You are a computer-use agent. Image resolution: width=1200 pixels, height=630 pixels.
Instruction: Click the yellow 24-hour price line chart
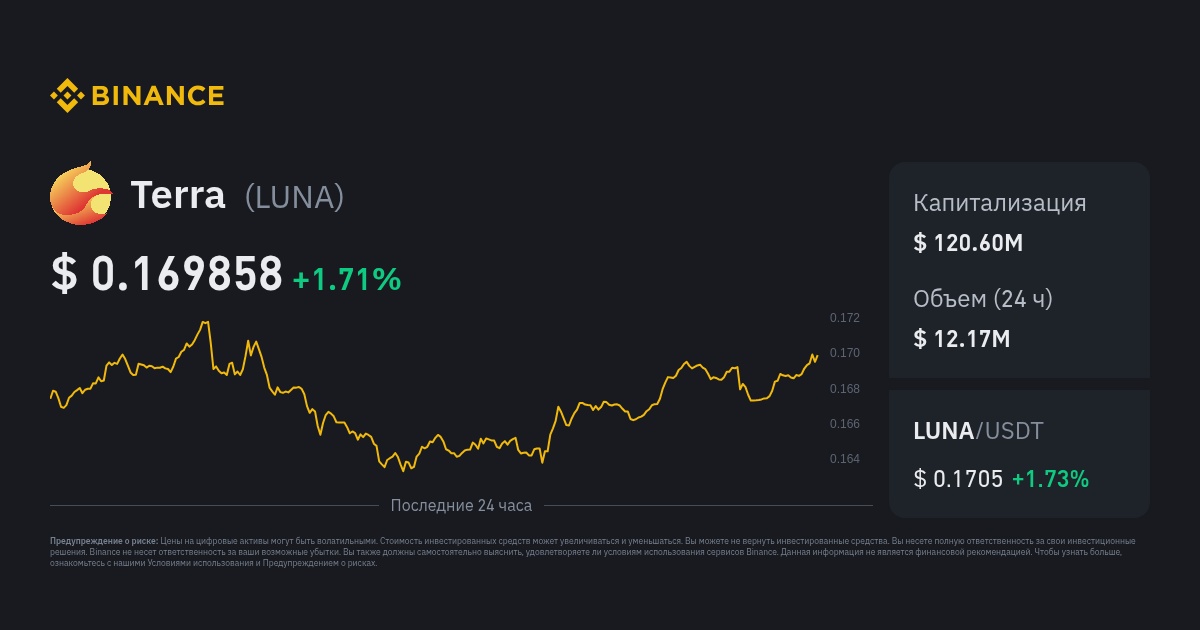tap(434, 396)
